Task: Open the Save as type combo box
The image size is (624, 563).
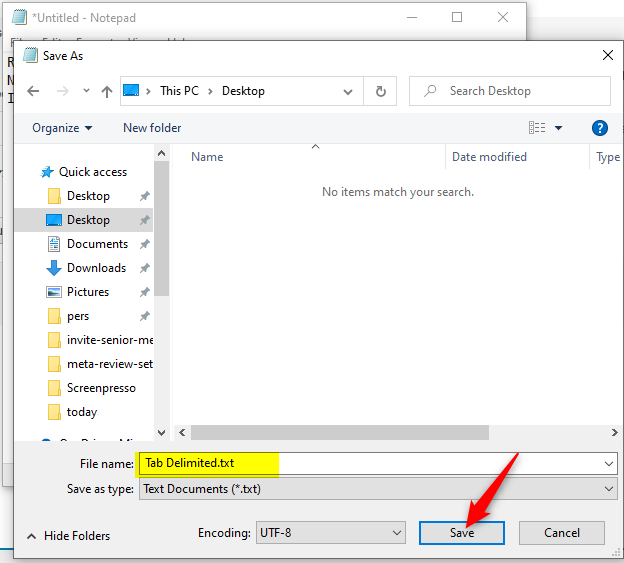Action: [x=378, y=489]
